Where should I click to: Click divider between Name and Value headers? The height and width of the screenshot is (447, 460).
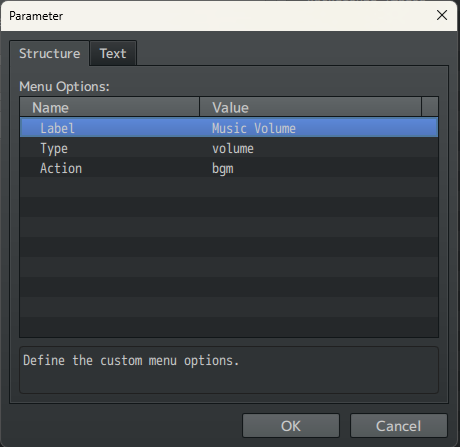pos(199,107)
